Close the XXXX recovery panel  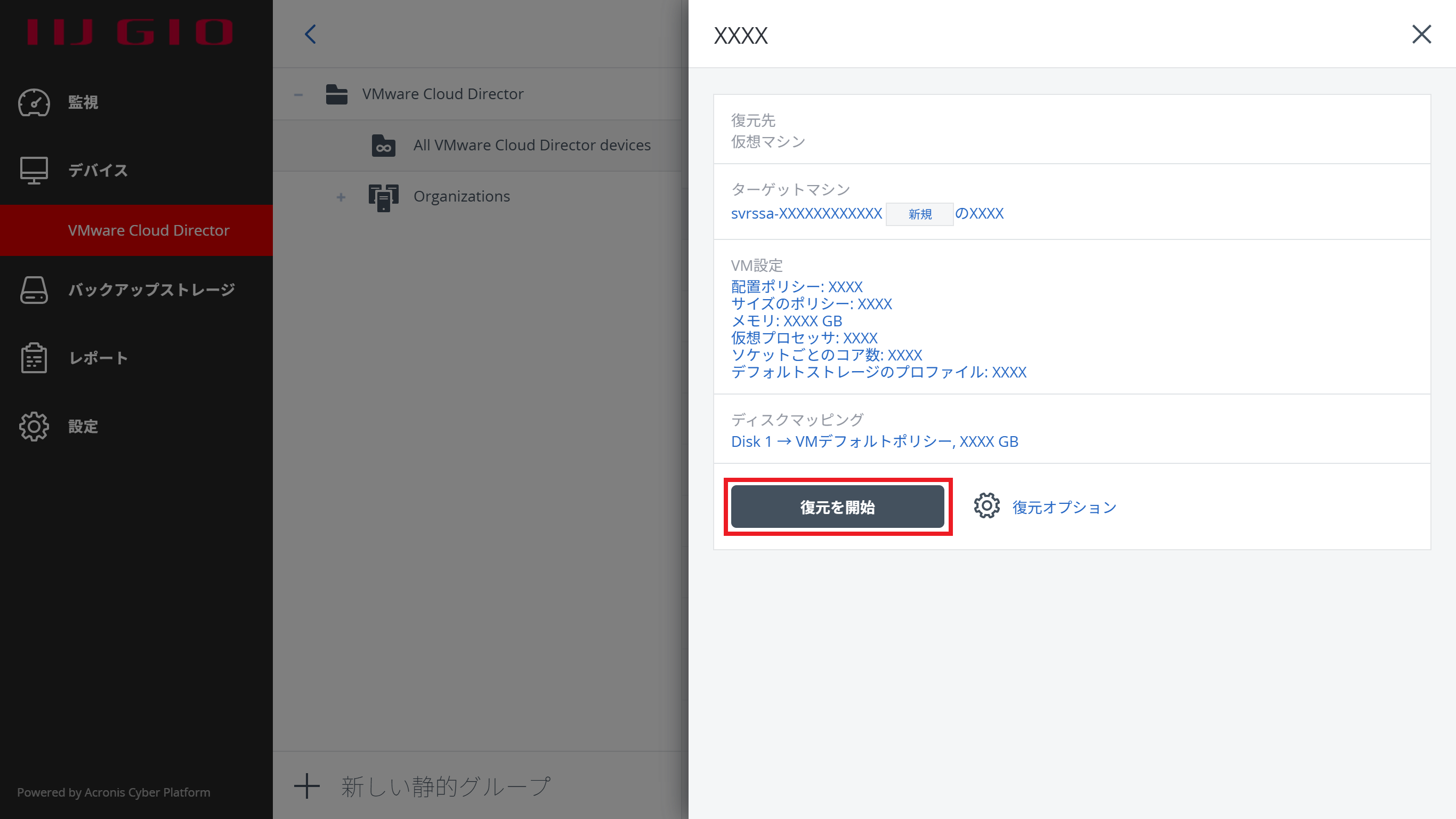1421,34
